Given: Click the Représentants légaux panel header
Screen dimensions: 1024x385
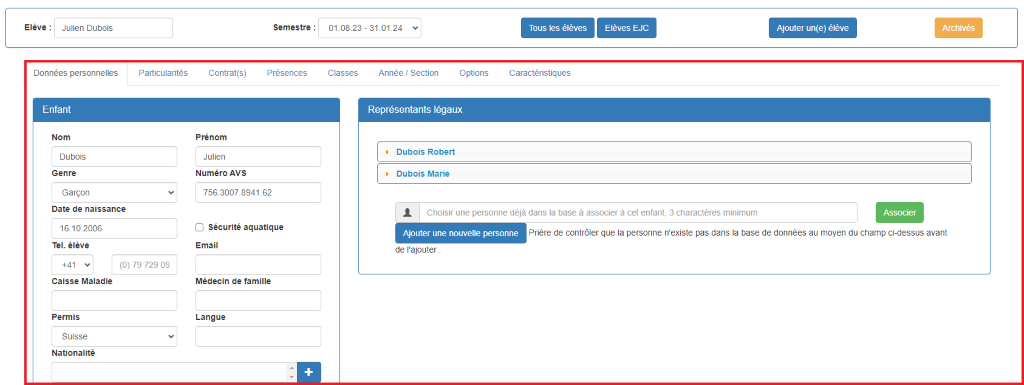Looking at the screenshot, I should pos(675,110).
